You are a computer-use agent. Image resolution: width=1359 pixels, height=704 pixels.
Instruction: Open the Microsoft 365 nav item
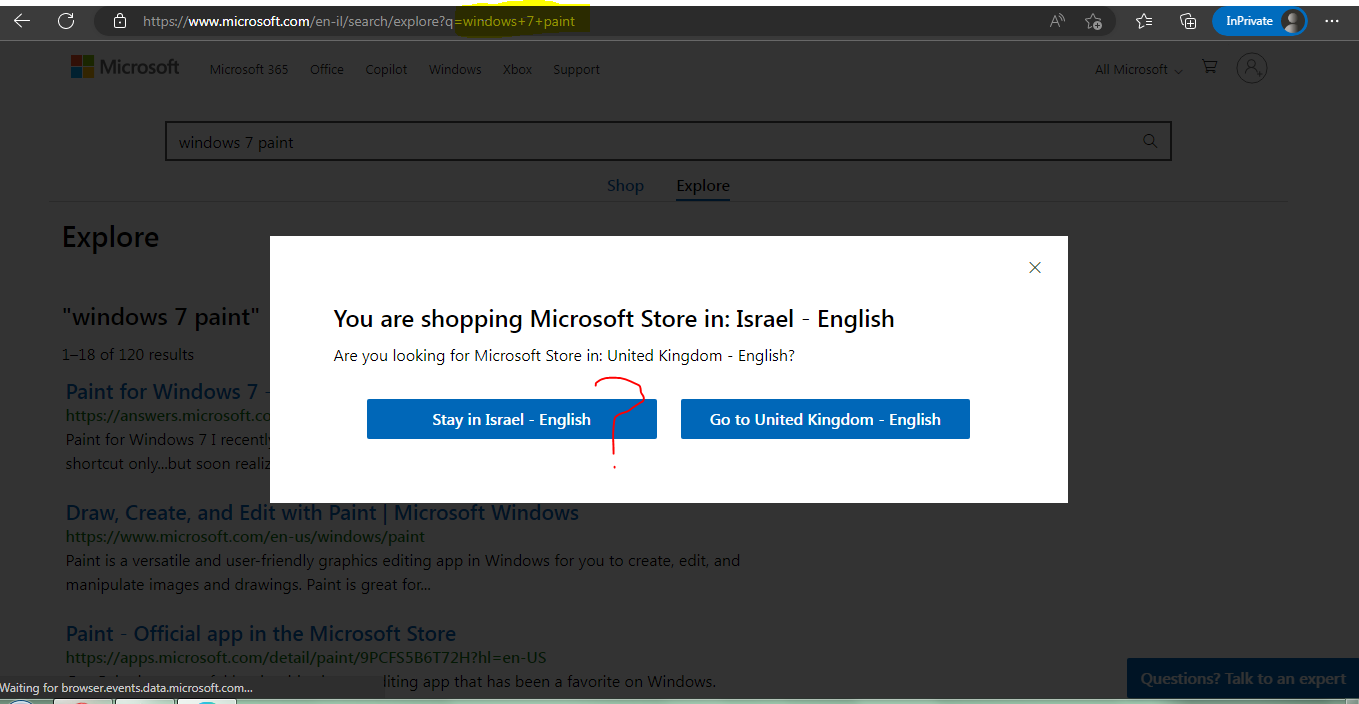pos(249,70)
